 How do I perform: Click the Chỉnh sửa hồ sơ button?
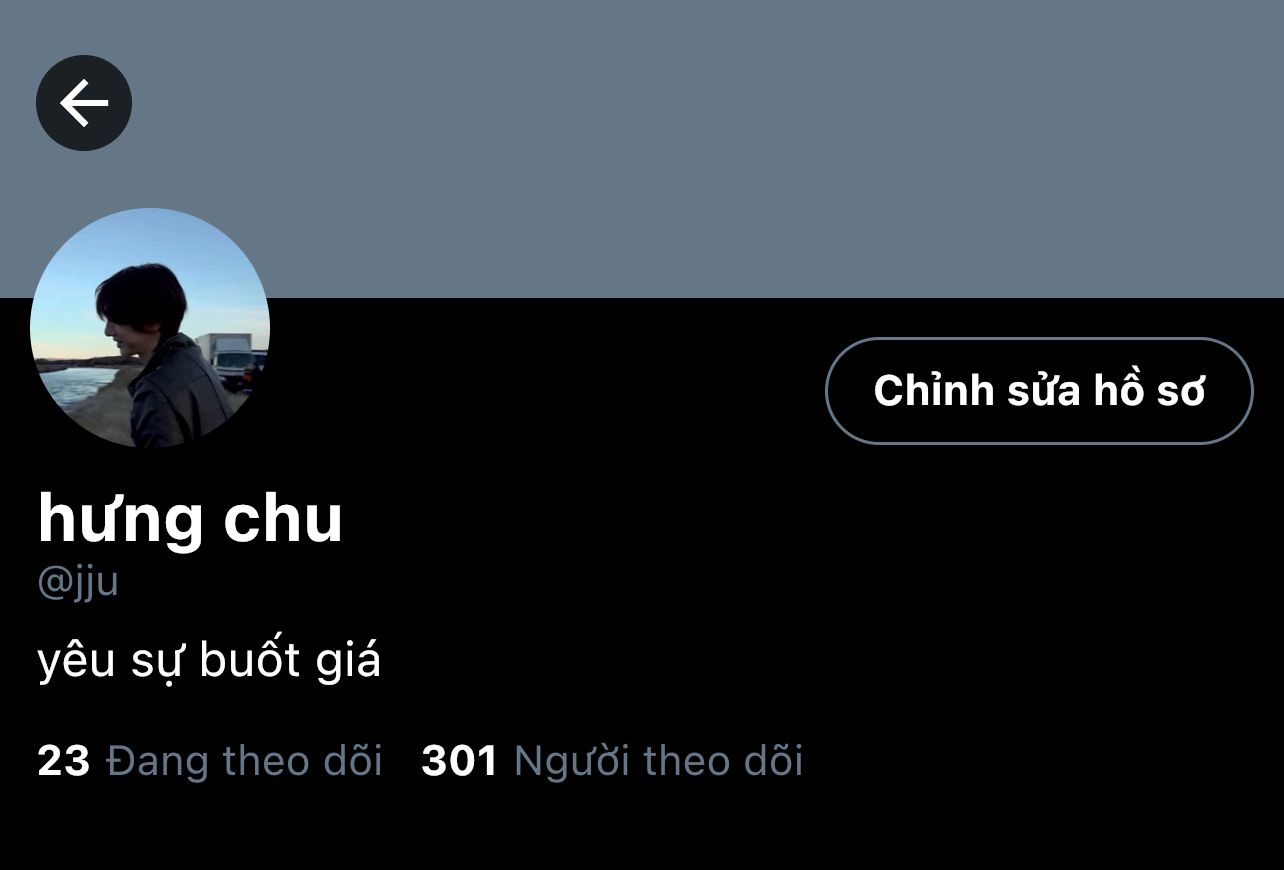[1039, 391]
